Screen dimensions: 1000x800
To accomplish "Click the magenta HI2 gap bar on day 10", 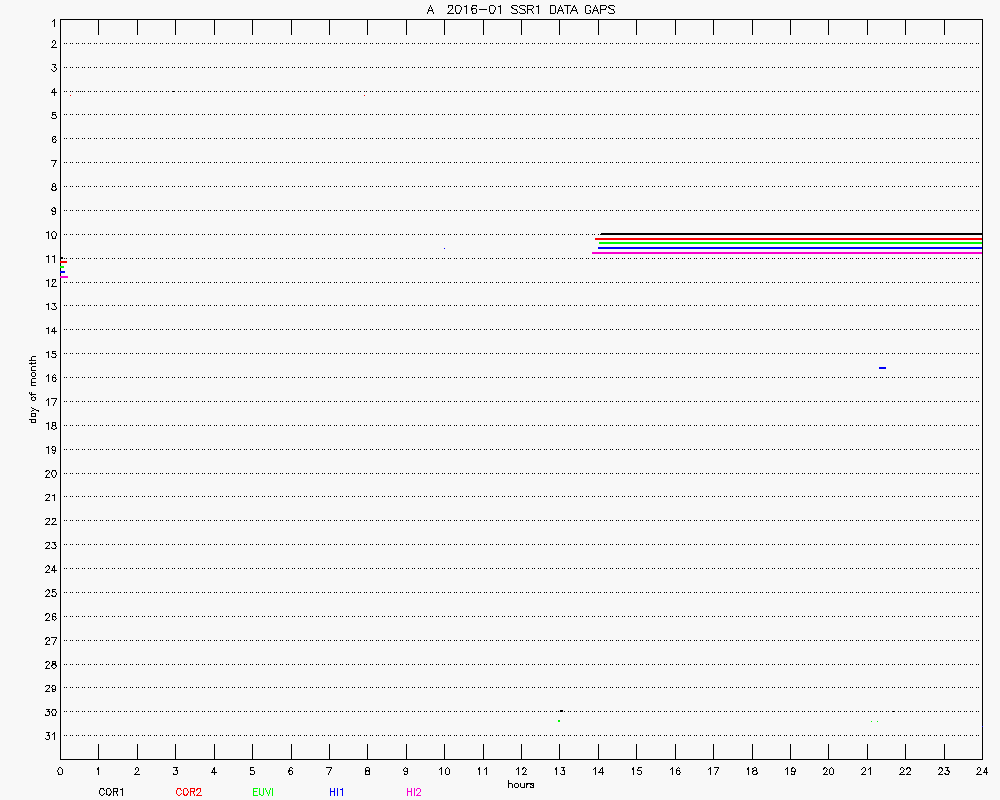I will point(790,253).
